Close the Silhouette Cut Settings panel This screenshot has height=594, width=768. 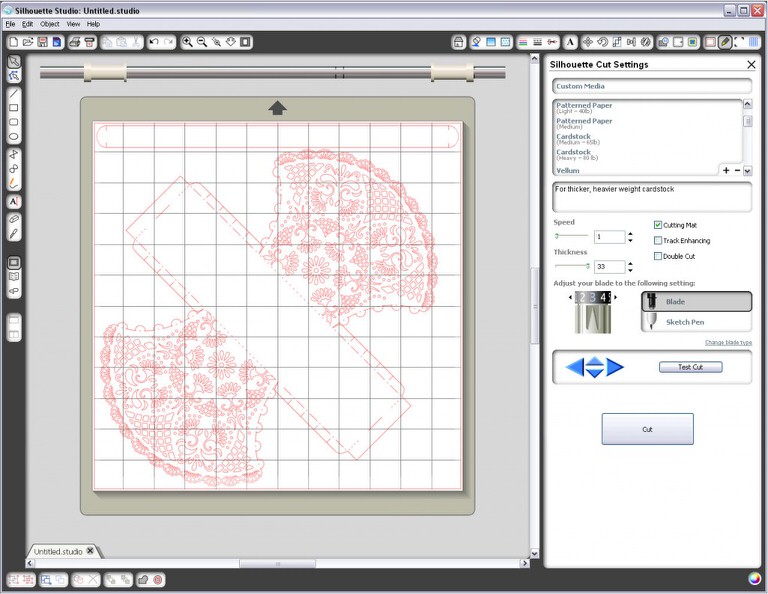pyautogui.click(x=751, y=64)
